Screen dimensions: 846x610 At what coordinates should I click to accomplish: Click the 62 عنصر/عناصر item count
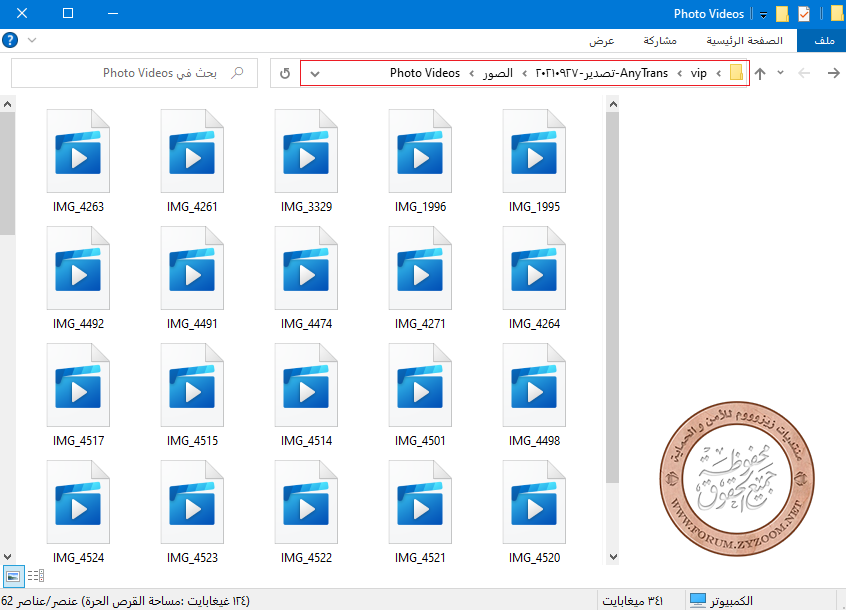pyautogui.click(x=40, y=600)
